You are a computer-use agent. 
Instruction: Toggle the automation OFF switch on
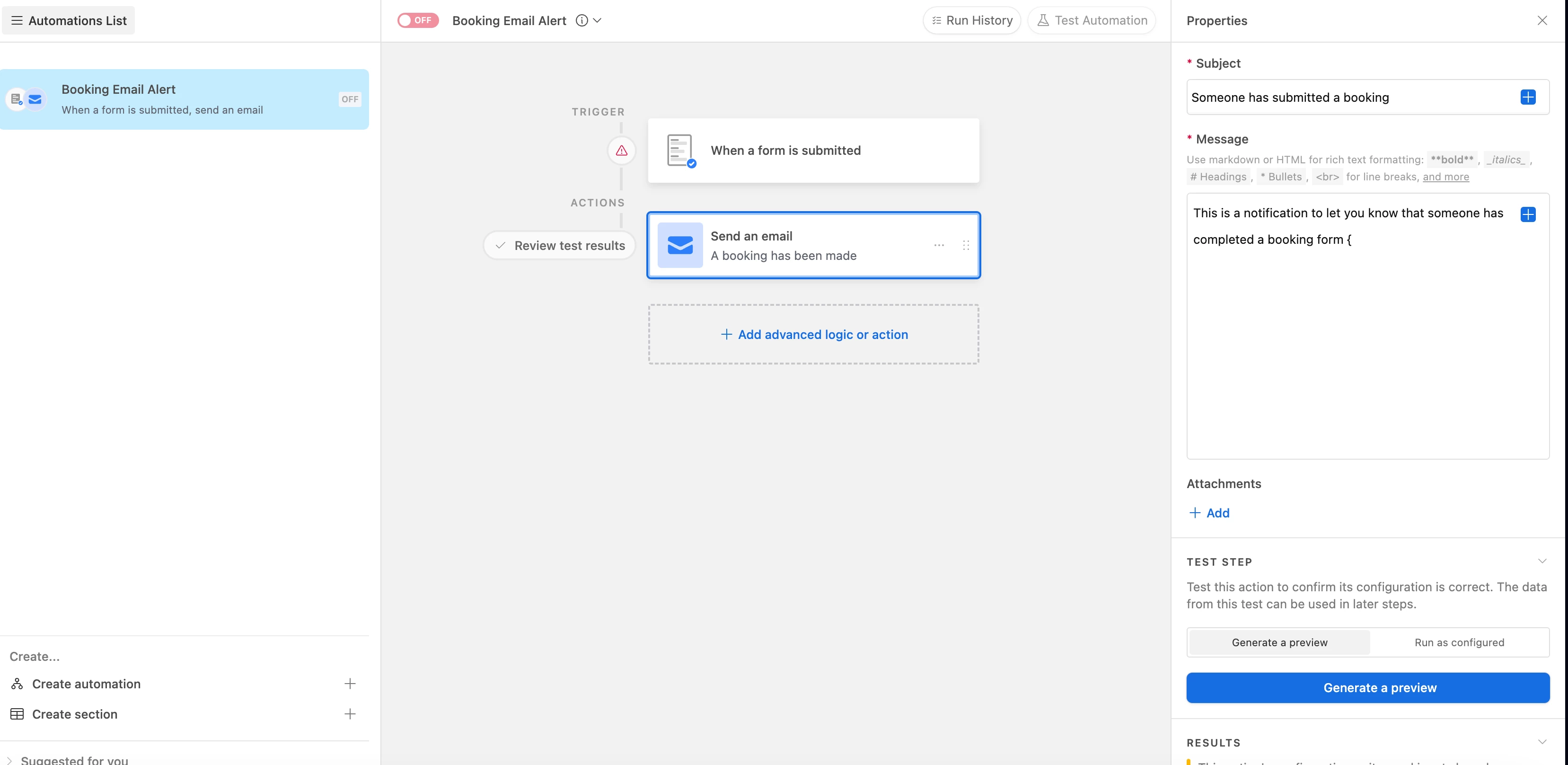[418, 21]
